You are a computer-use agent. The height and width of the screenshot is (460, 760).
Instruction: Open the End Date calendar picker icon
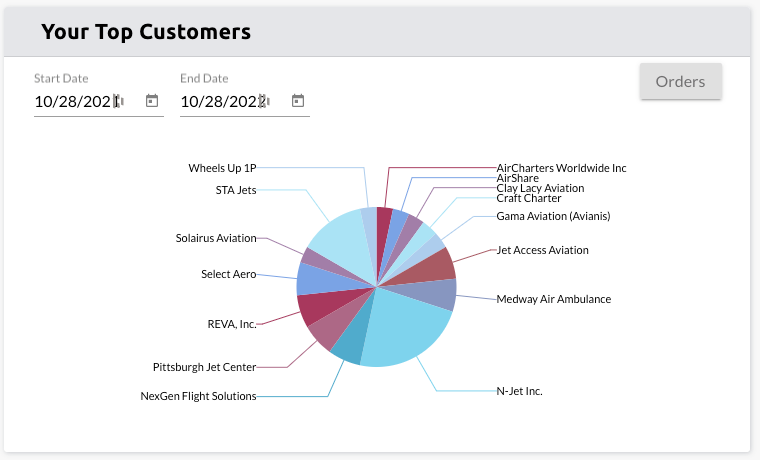[298, 101]
